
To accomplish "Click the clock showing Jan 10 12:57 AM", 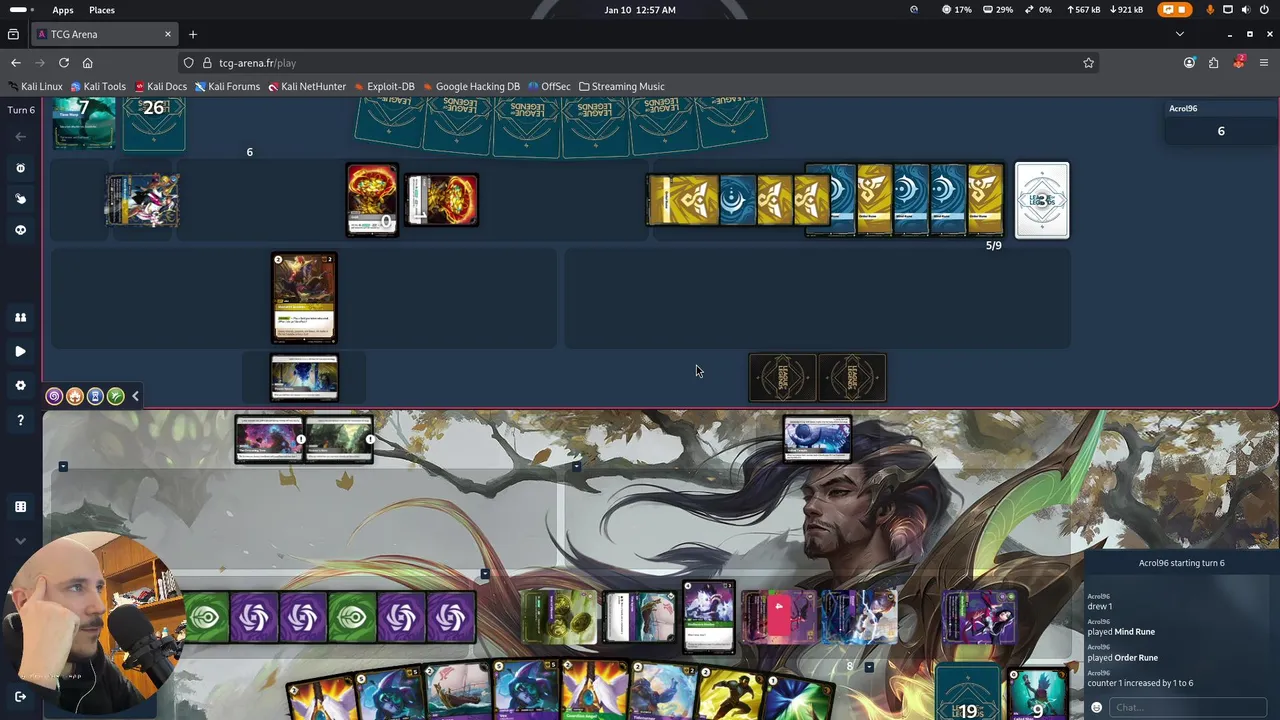I will pos(640,10).
